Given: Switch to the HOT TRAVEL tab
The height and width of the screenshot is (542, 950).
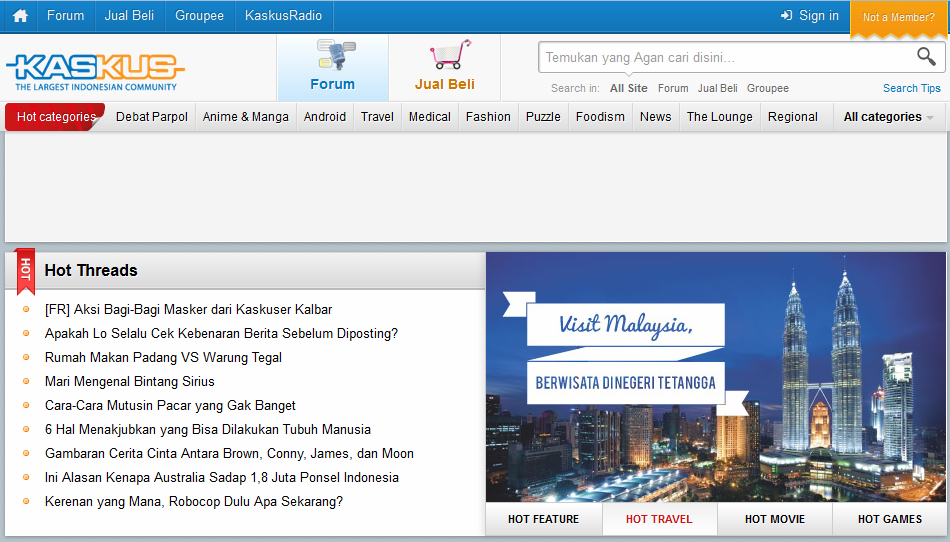Looking at the screenshot, I should click(659, 519).
